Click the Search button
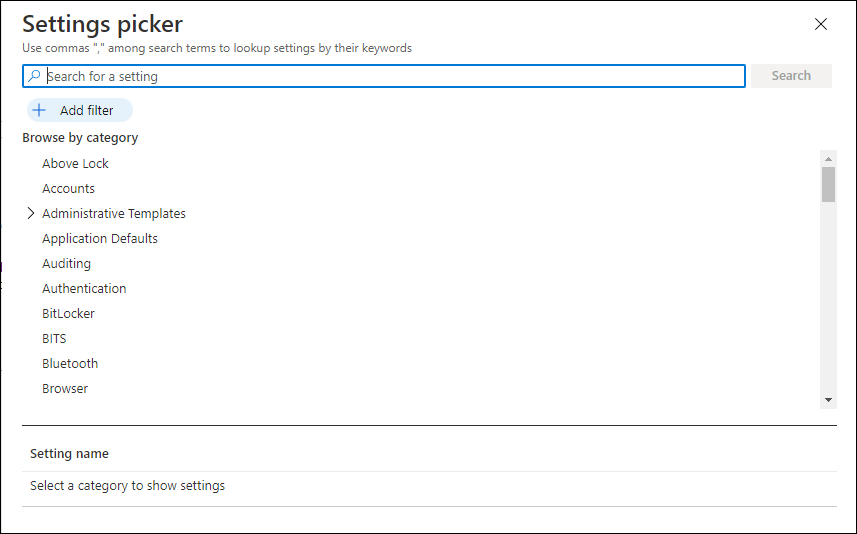The width and height of the screenshot is (857, 534). point(791,75)
